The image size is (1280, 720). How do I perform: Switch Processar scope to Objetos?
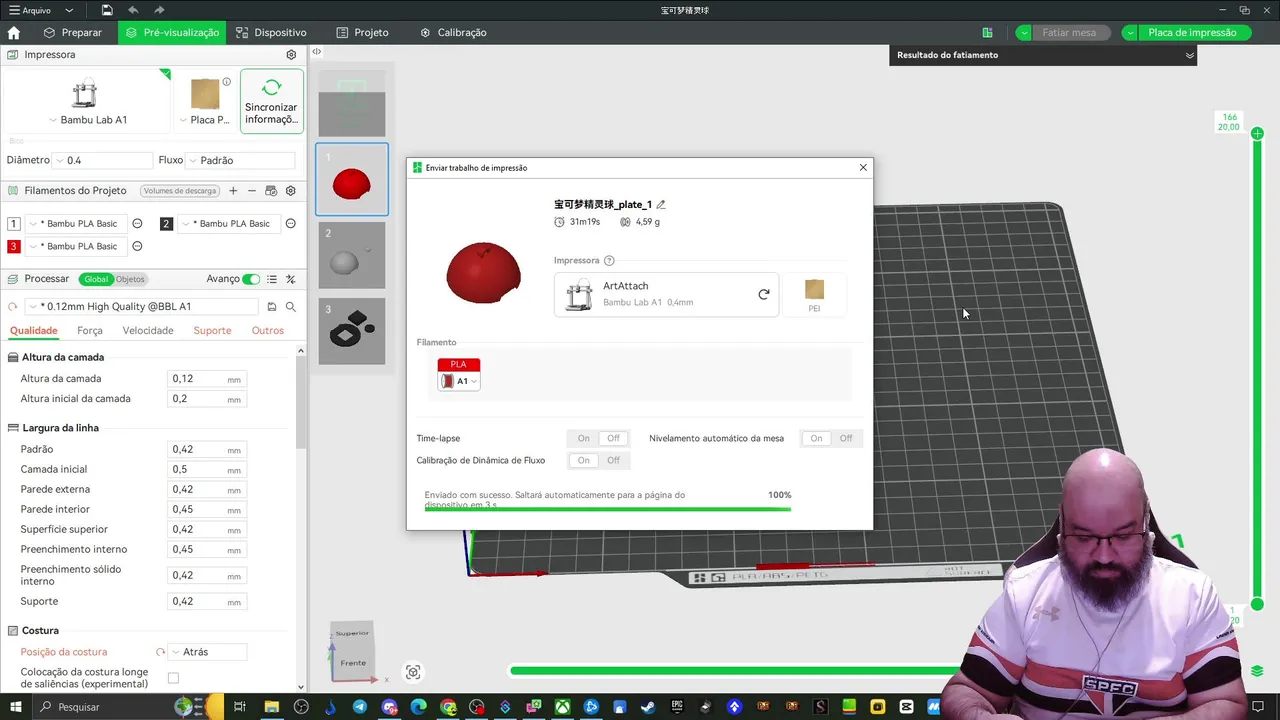130,279
